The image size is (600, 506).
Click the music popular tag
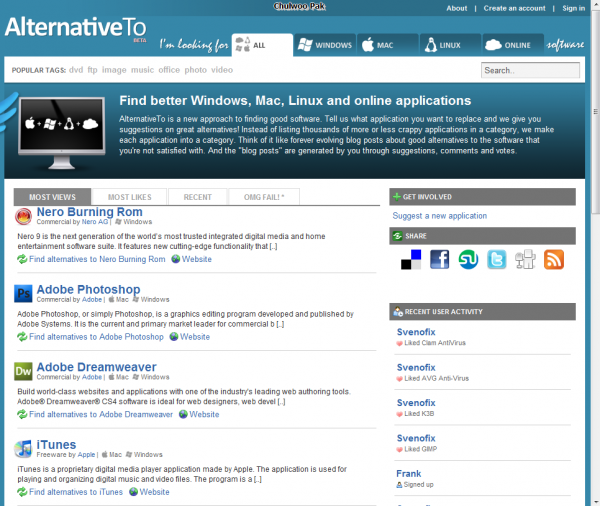click(x=142, y=70)
